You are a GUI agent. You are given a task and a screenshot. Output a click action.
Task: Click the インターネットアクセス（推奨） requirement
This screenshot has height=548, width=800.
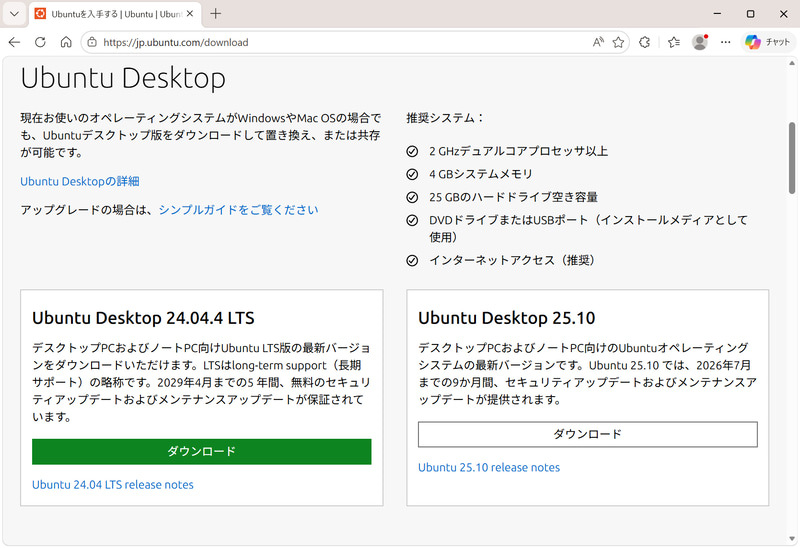point(512,261)
